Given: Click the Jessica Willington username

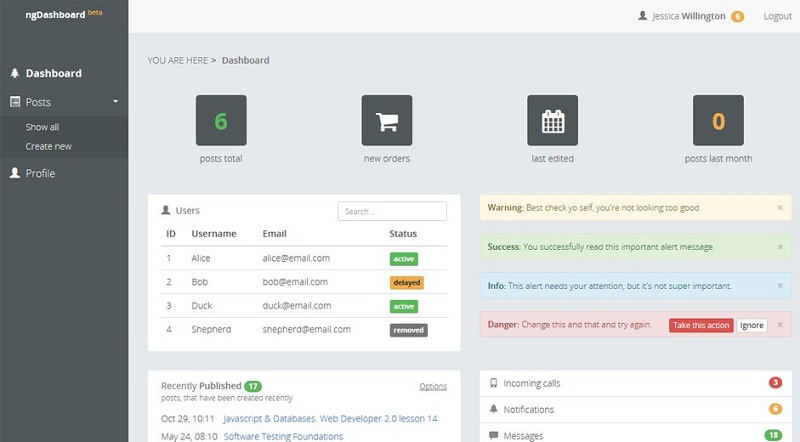Looking at the screenshot, I should 689,16.
